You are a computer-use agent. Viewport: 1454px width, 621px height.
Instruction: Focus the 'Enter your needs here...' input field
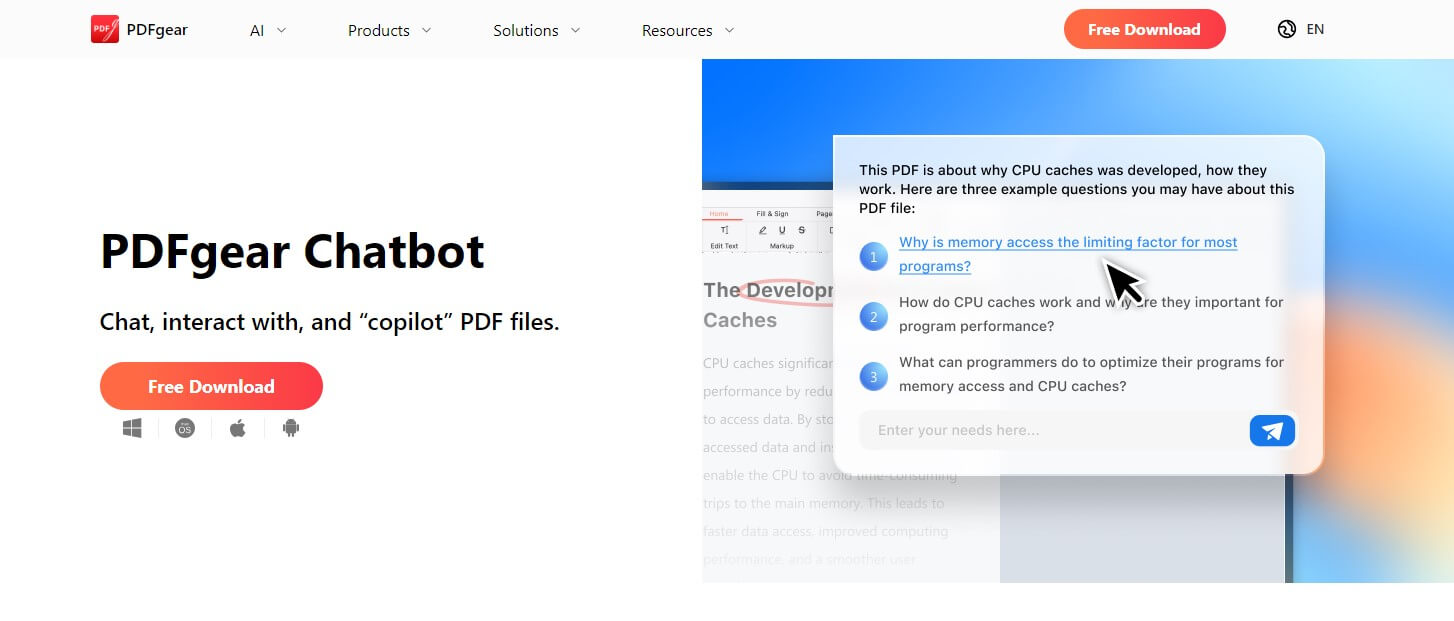click(x=1054, y=430)
